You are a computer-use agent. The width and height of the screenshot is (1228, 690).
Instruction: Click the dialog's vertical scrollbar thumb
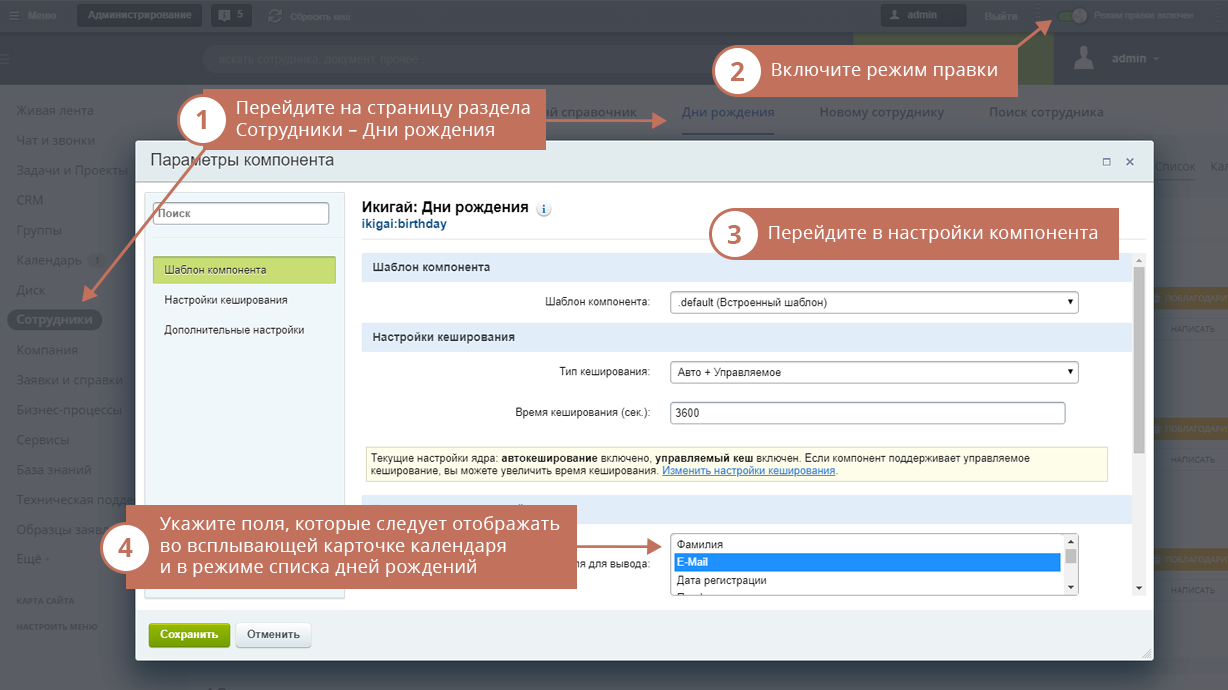(x=1138, y=360)
